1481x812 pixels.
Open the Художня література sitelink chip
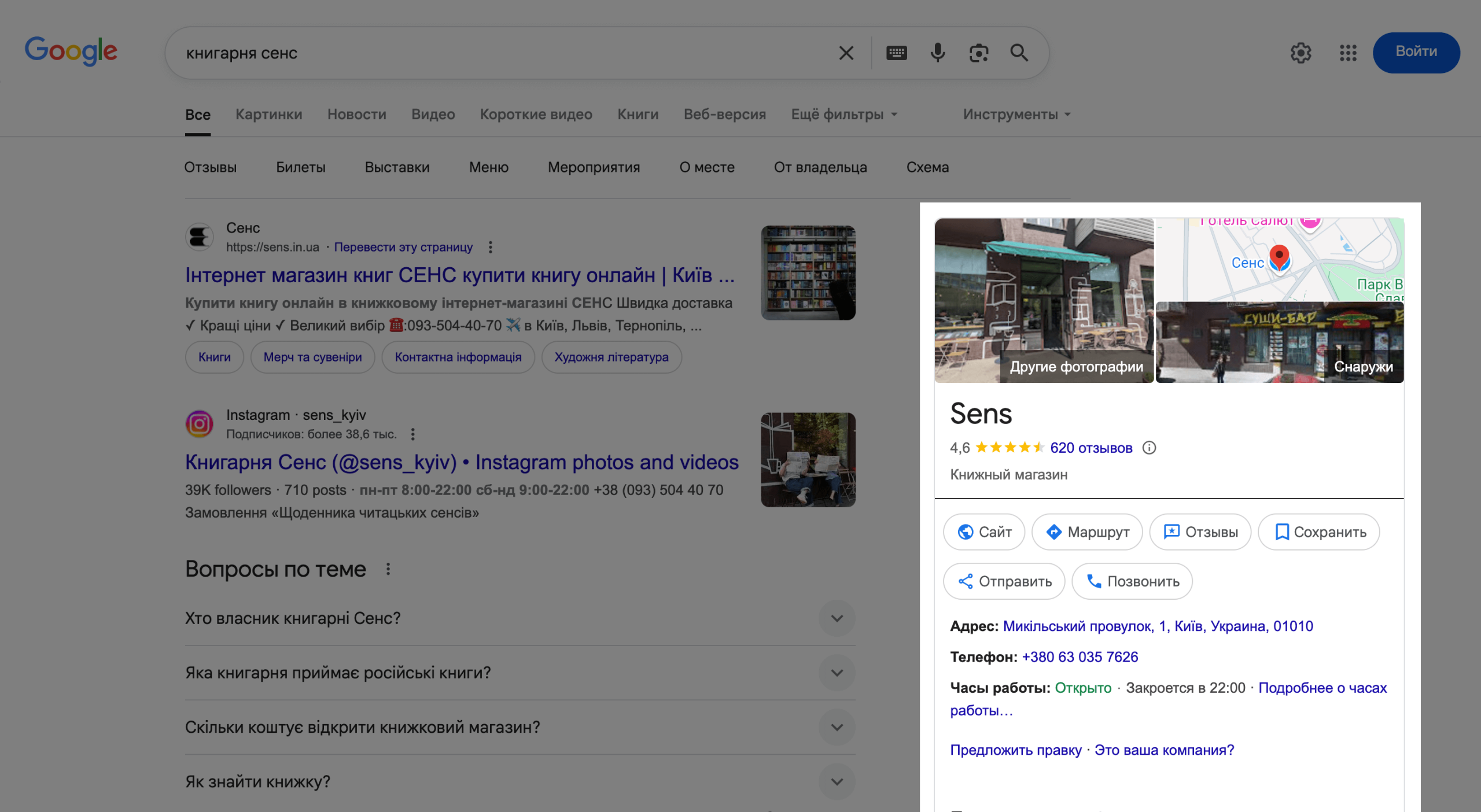pyautogui.click(x=611, y=357)
